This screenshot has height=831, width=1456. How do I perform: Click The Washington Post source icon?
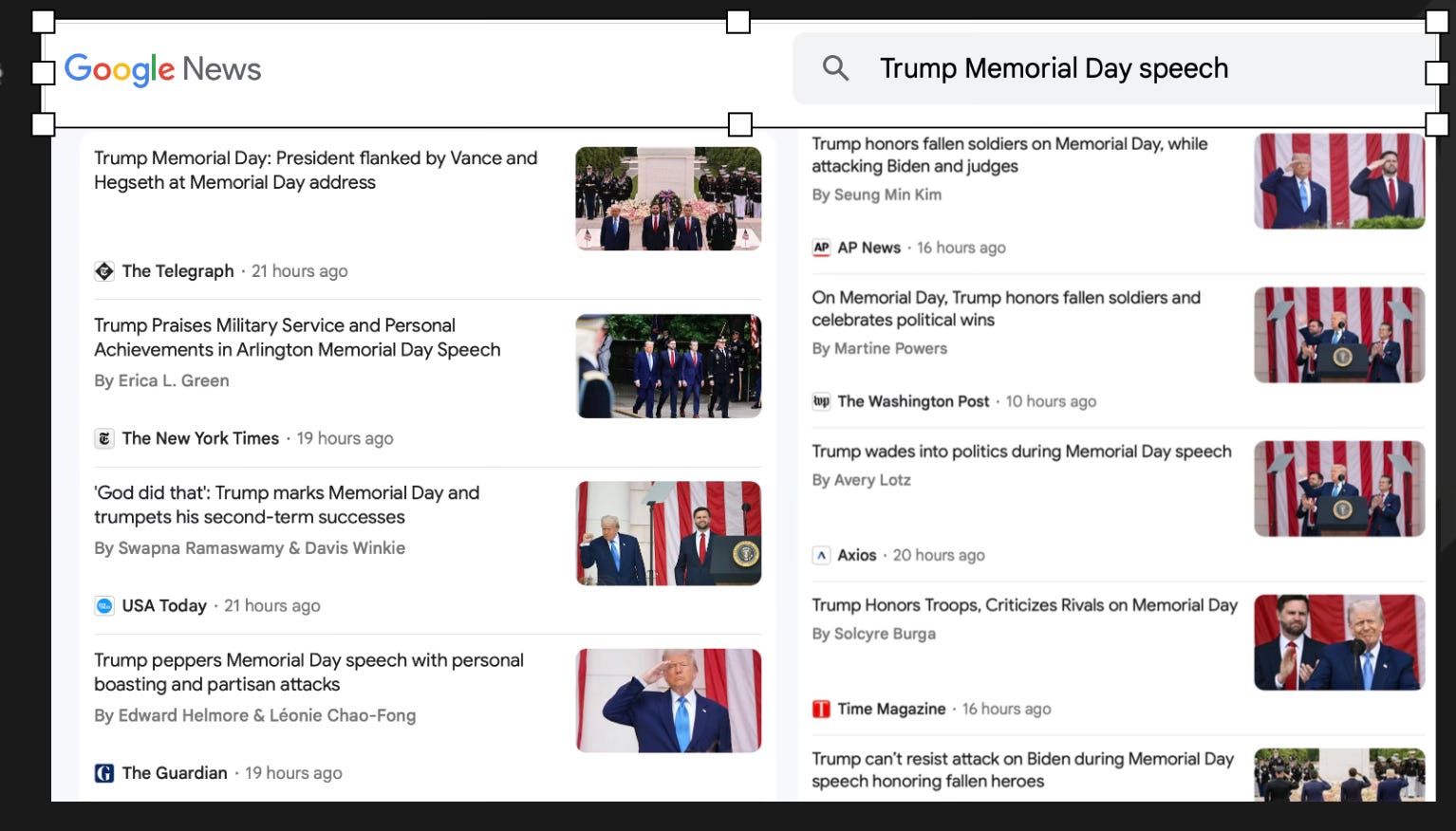[822, 401]
